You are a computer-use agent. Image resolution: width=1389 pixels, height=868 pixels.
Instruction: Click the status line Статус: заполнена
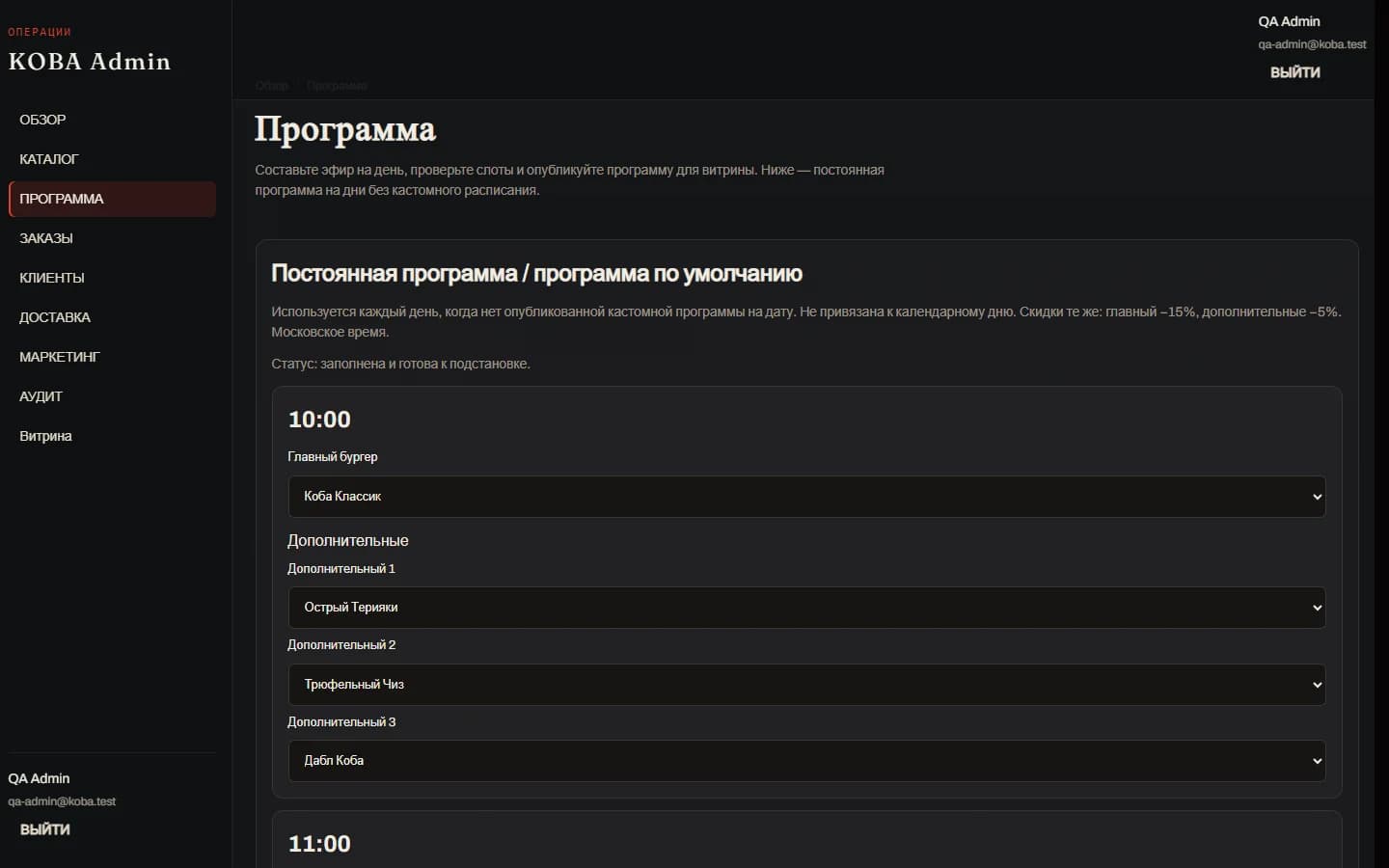click(x=400, y=364)
